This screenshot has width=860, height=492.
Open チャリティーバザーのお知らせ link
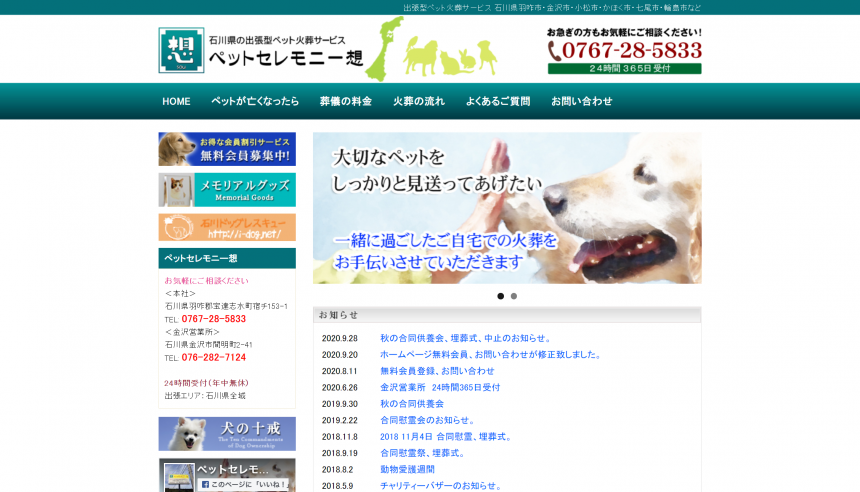(x=442, y=487)
